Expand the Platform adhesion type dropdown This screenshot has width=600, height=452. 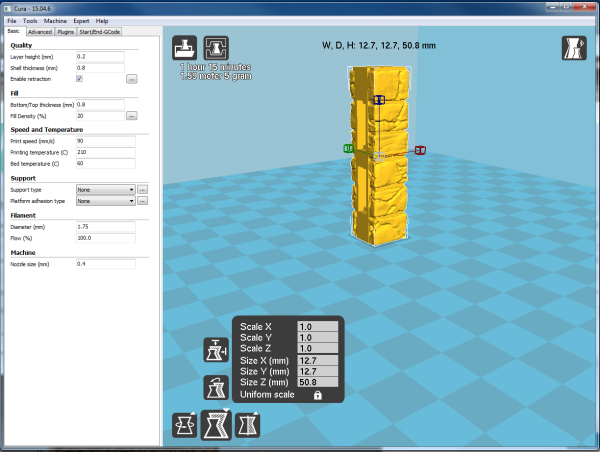pyautogui.click(x=105, y=200)
